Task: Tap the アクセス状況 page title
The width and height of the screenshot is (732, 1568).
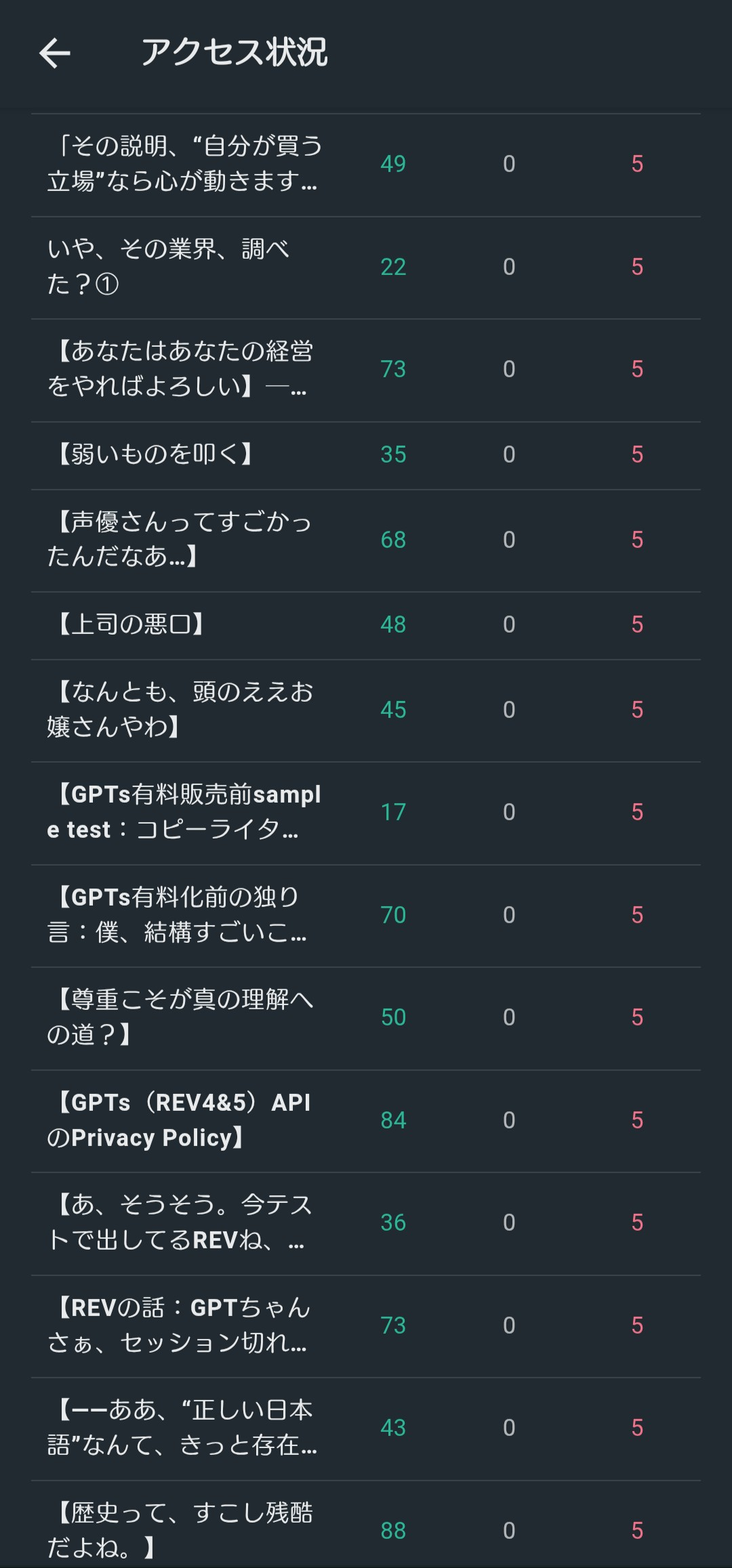Action: tap(234, 53)
